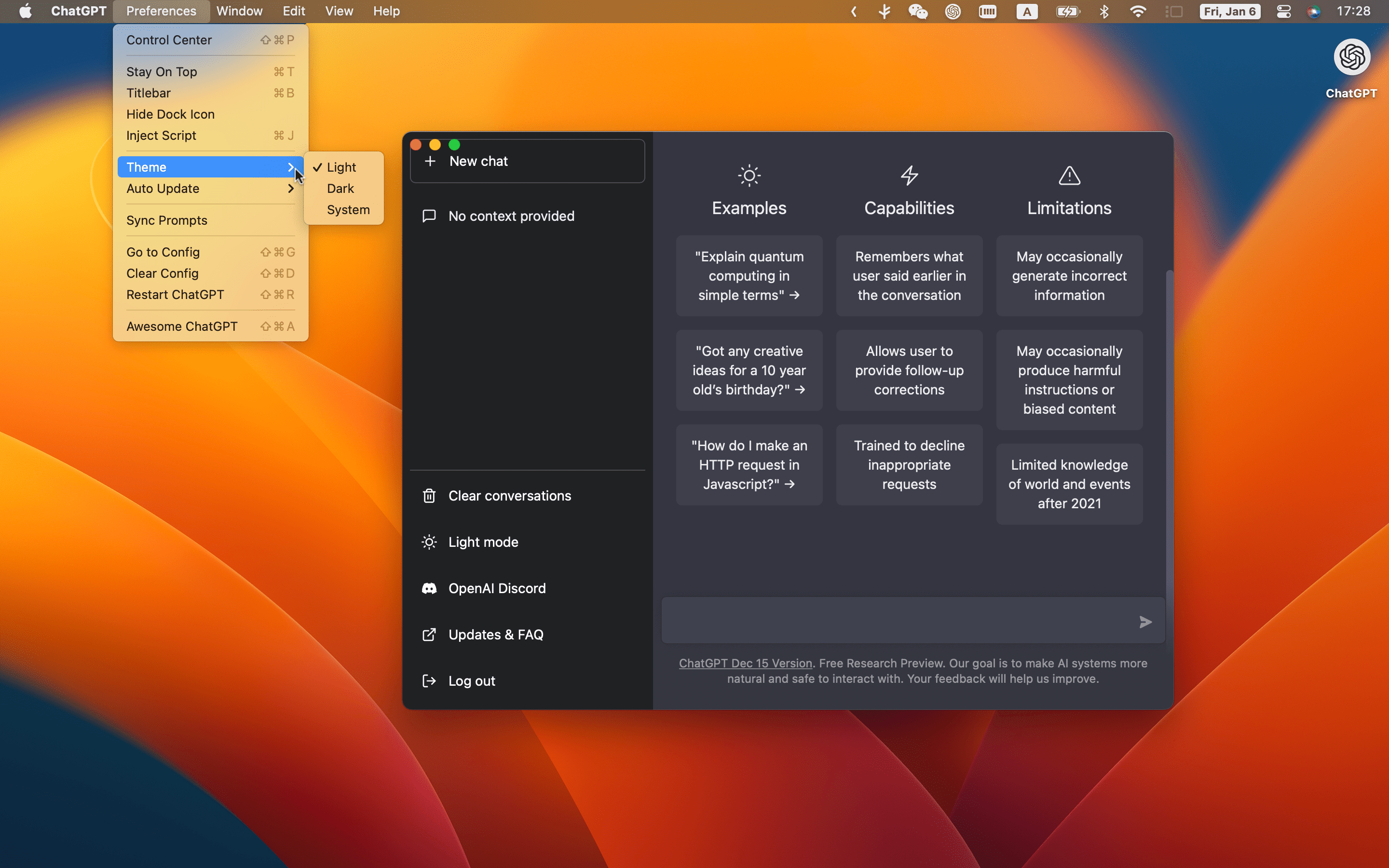Open OpenAI Discord via its Discord icon
Image resolution: width=1389 pixels, height=868 pixels.
[429, 588]
